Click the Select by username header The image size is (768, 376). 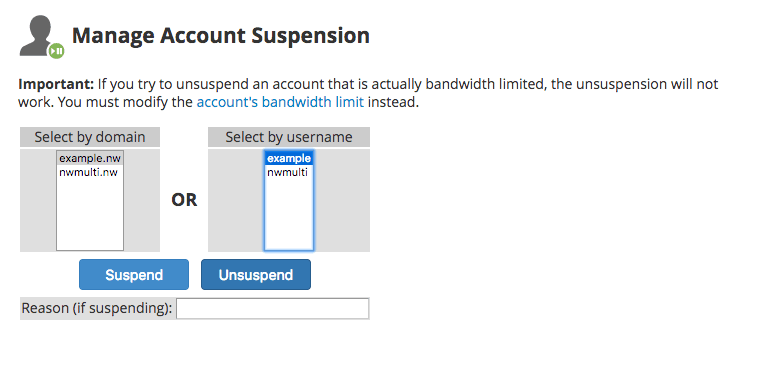(x=289, y=137)
